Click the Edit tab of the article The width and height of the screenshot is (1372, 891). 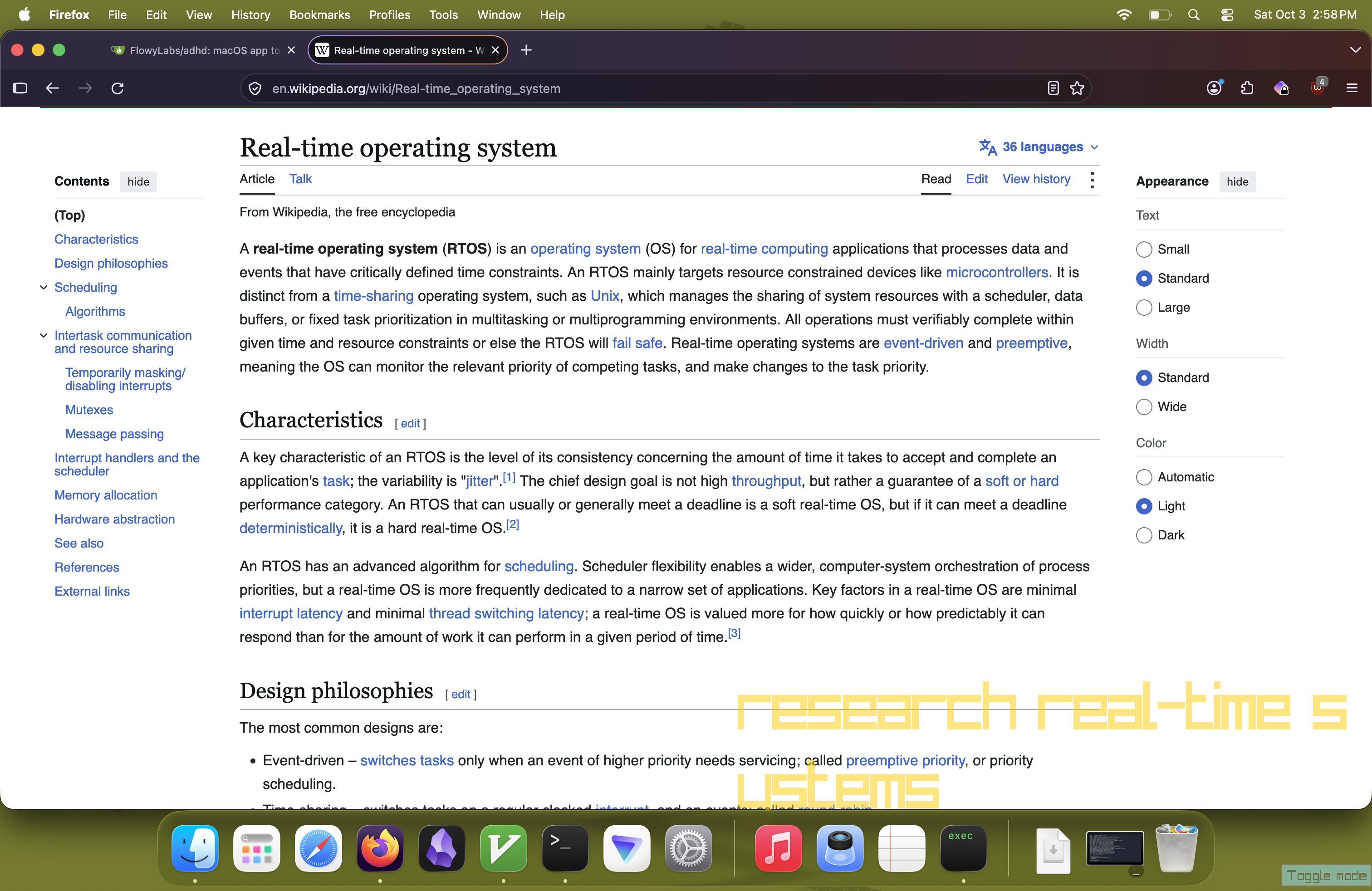tap(976, 179)
